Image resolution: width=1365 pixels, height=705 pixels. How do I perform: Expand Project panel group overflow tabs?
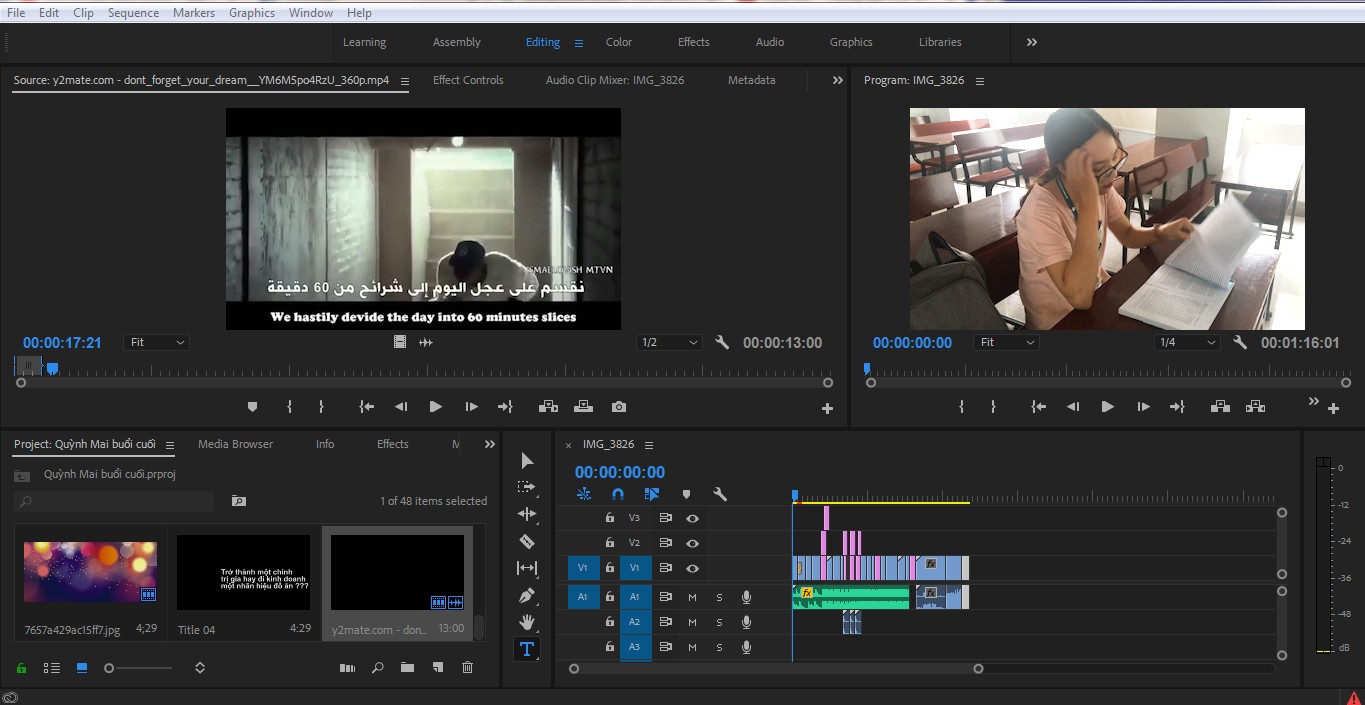coord(490,444)
